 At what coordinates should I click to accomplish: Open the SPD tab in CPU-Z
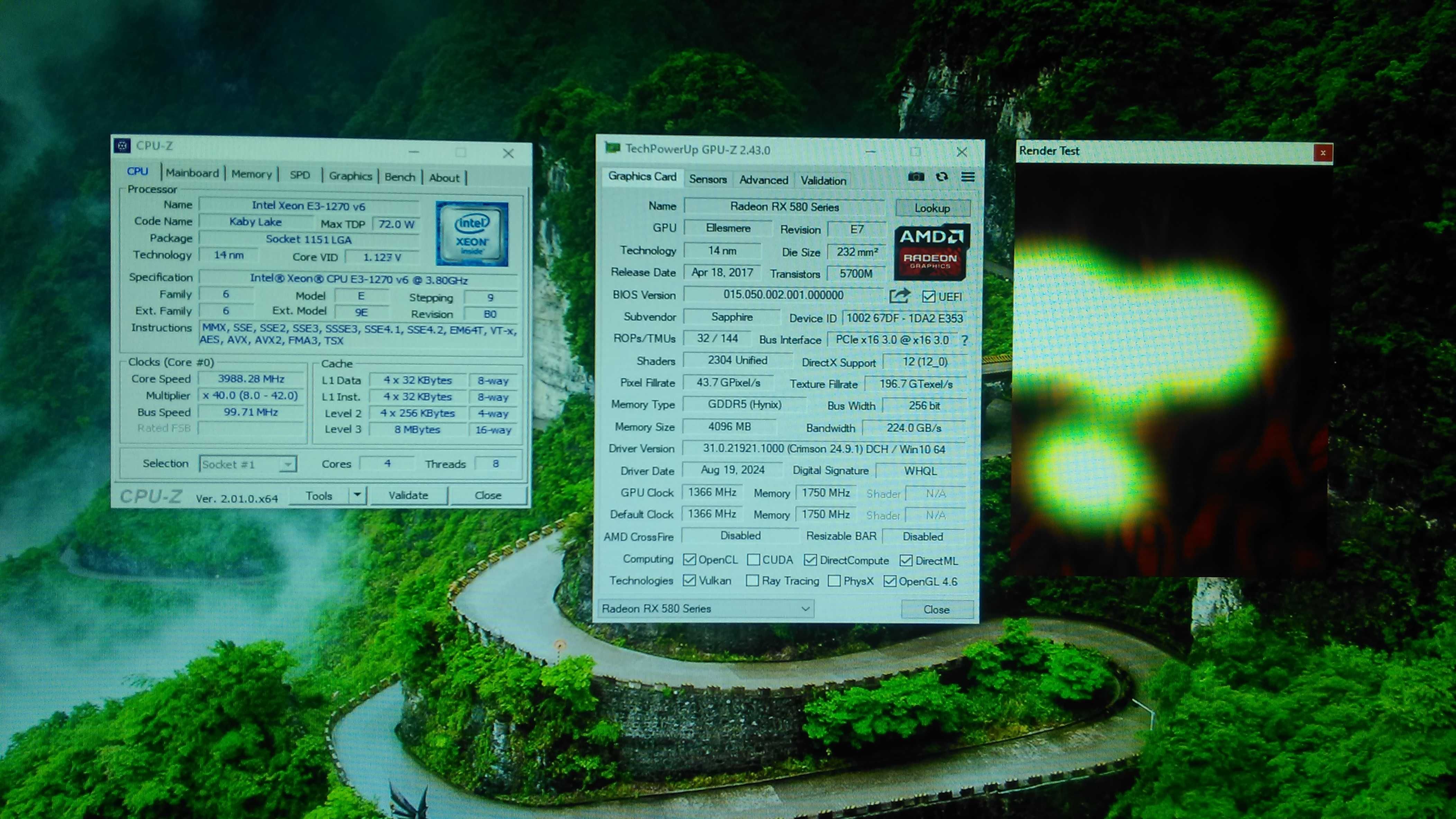300,175
